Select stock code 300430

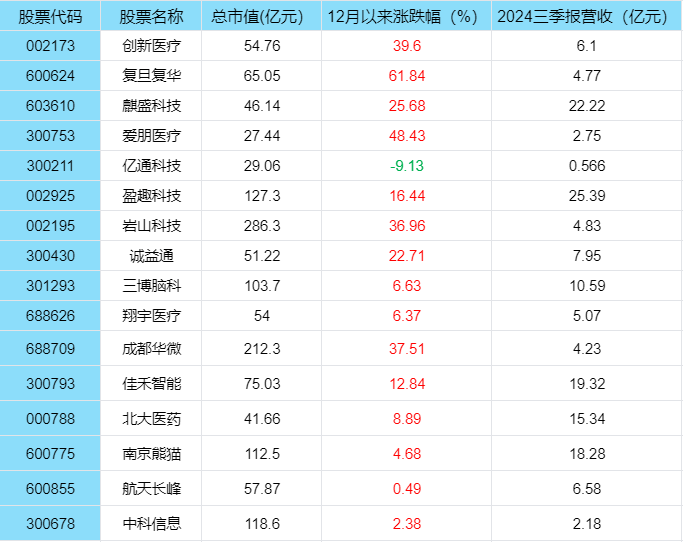pos(50,256)
